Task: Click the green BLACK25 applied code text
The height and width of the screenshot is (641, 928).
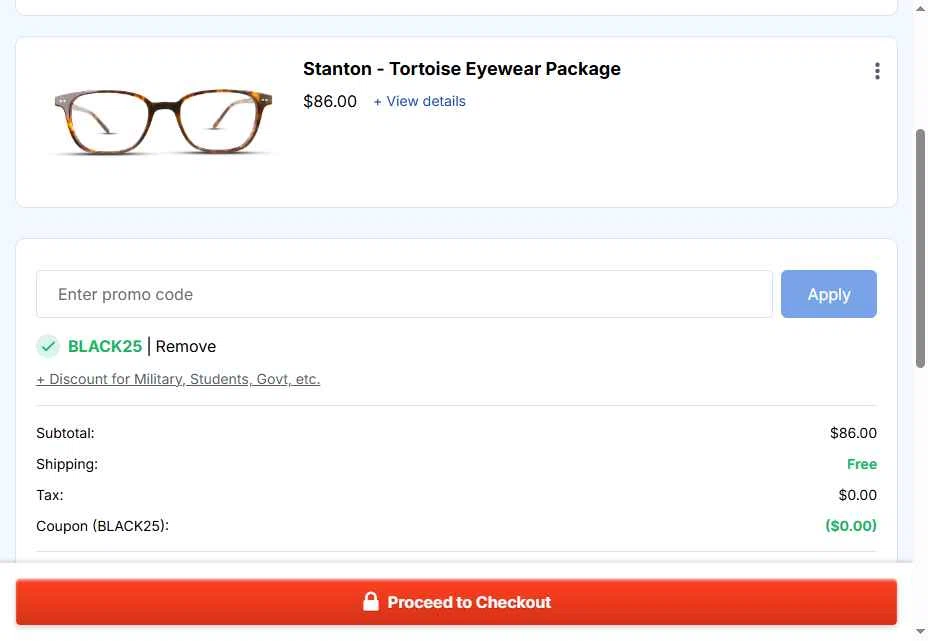Action: (105, 346)
